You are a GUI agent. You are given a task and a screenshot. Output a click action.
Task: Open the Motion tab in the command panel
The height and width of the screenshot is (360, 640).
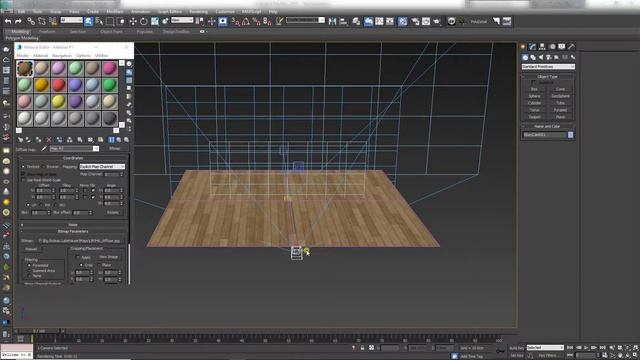[x=552, y=47]
